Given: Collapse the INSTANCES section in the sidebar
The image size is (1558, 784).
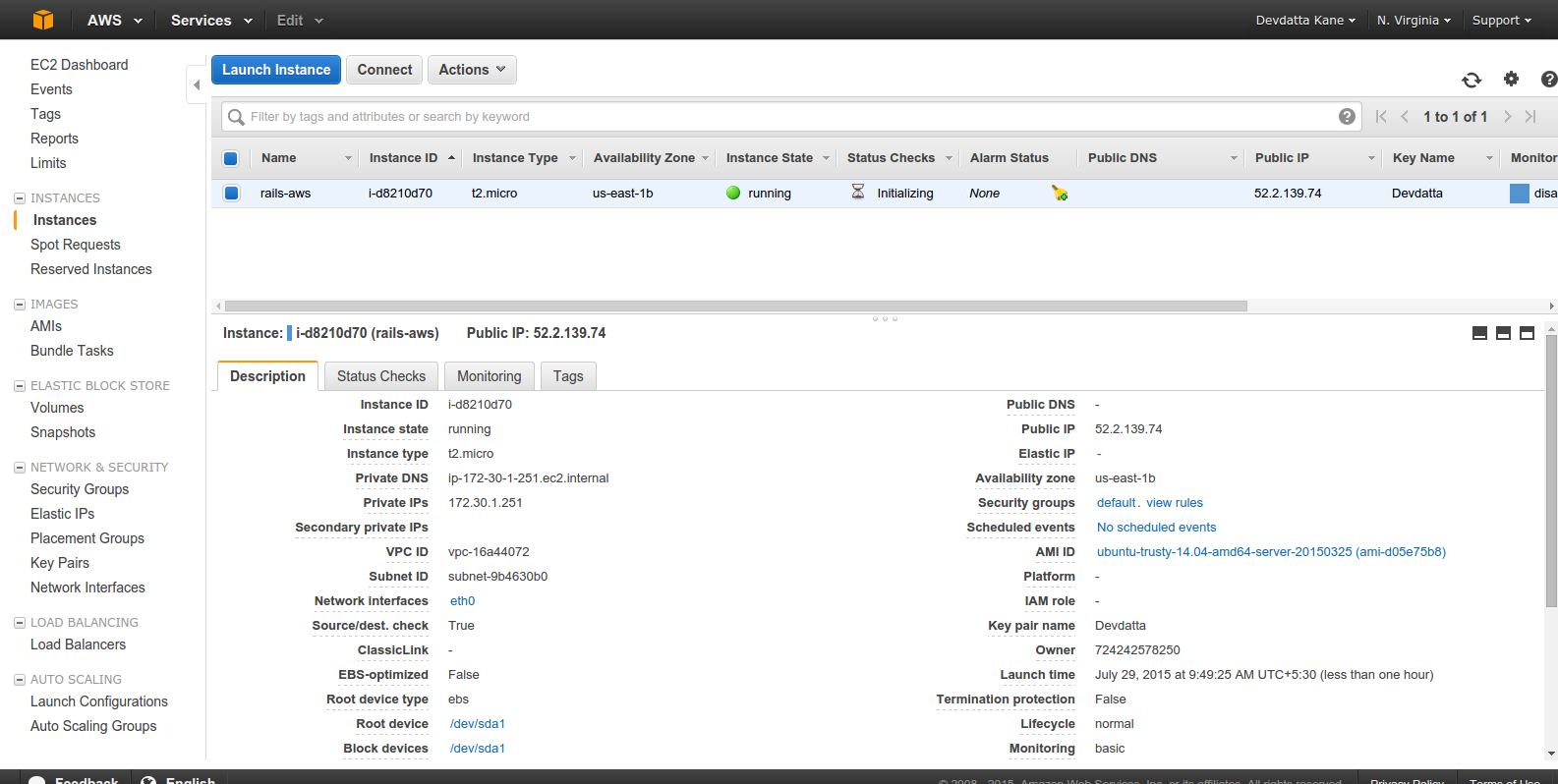Looking at the screenshot, I should pos(19,198).
